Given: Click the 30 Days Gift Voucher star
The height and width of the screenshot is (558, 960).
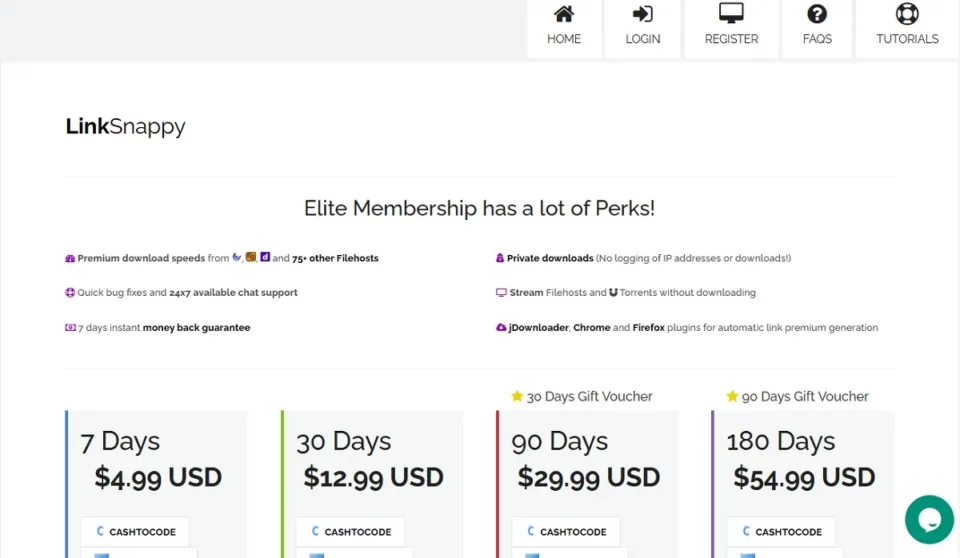Looking at the screenshot, I should 517,396.
